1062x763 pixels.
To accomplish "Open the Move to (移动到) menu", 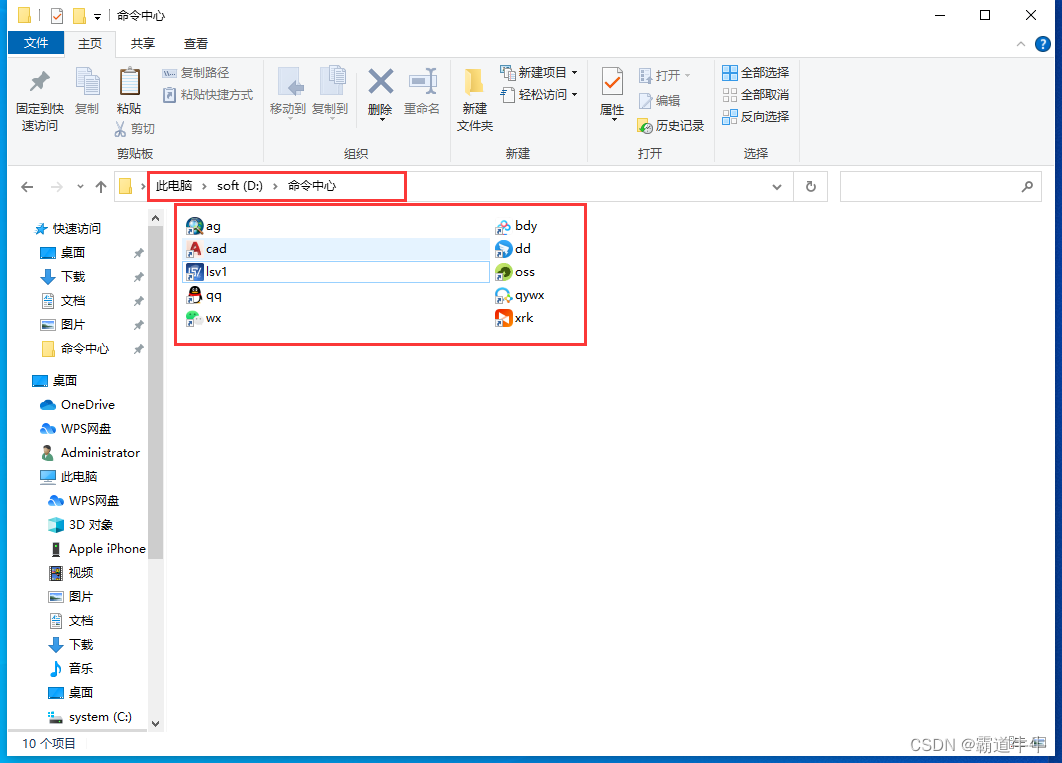I will pyautogui.click(x=288, y=93).
